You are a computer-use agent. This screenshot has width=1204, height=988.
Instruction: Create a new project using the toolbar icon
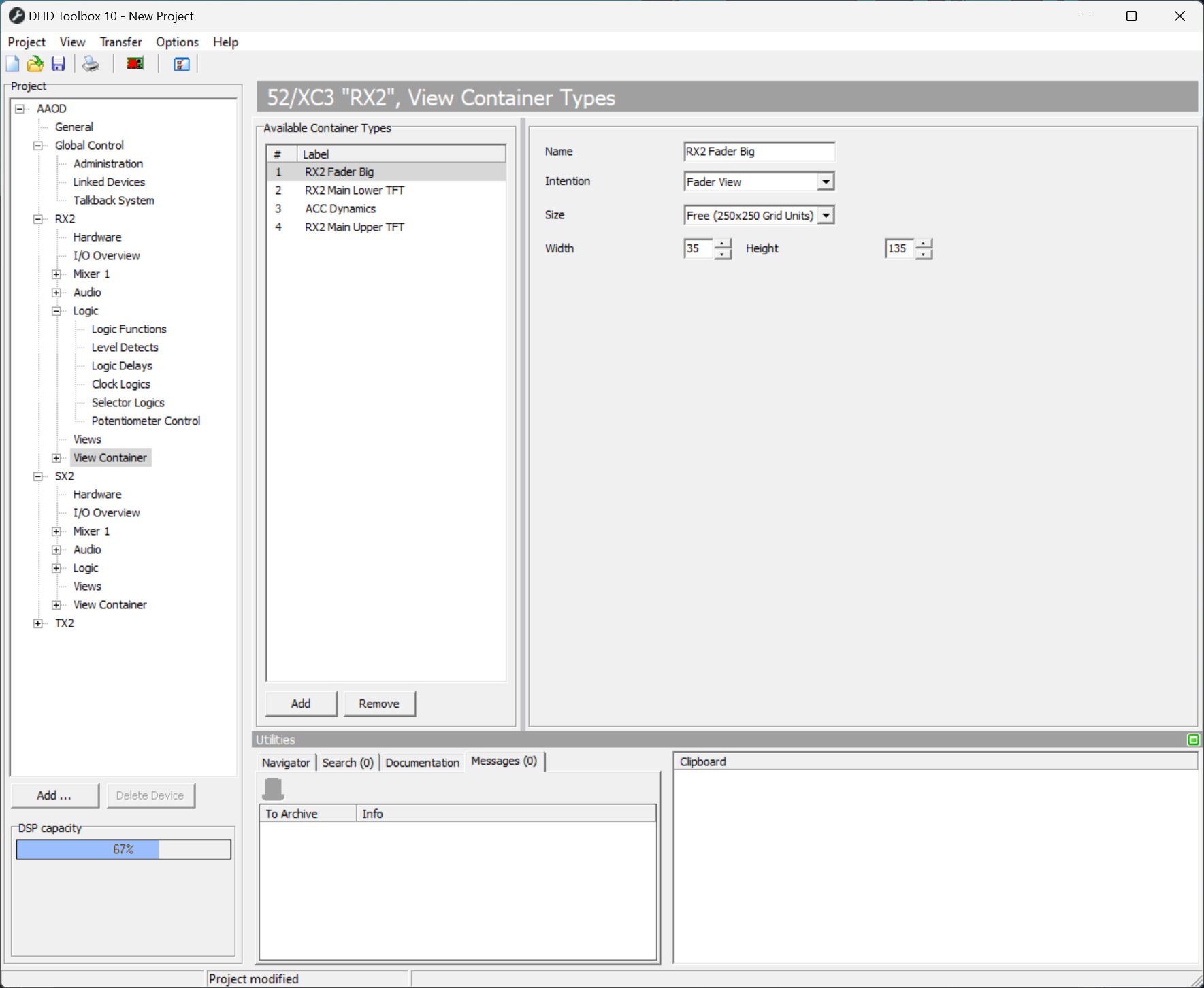(x=12, y=63)
